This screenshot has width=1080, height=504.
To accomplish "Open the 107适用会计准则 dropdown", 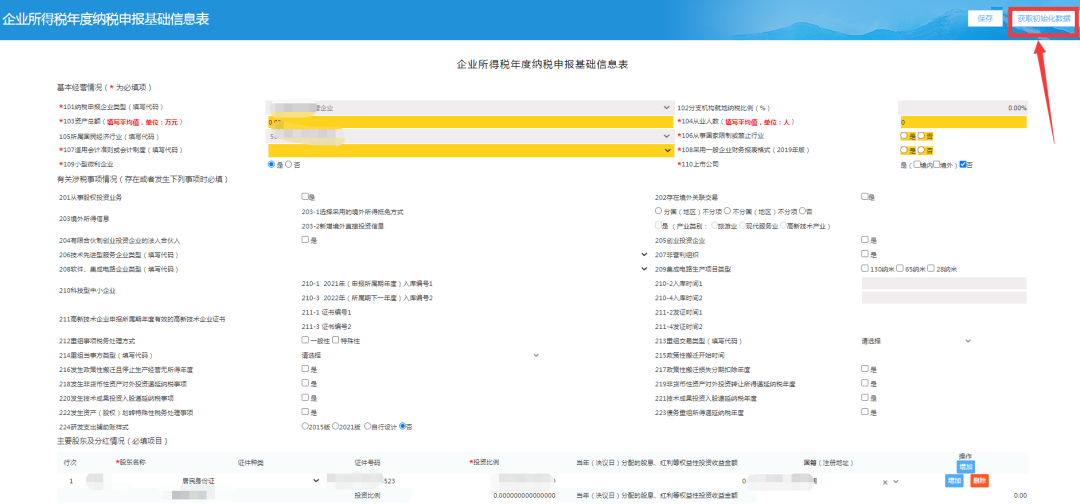I will tap(470, 150).
